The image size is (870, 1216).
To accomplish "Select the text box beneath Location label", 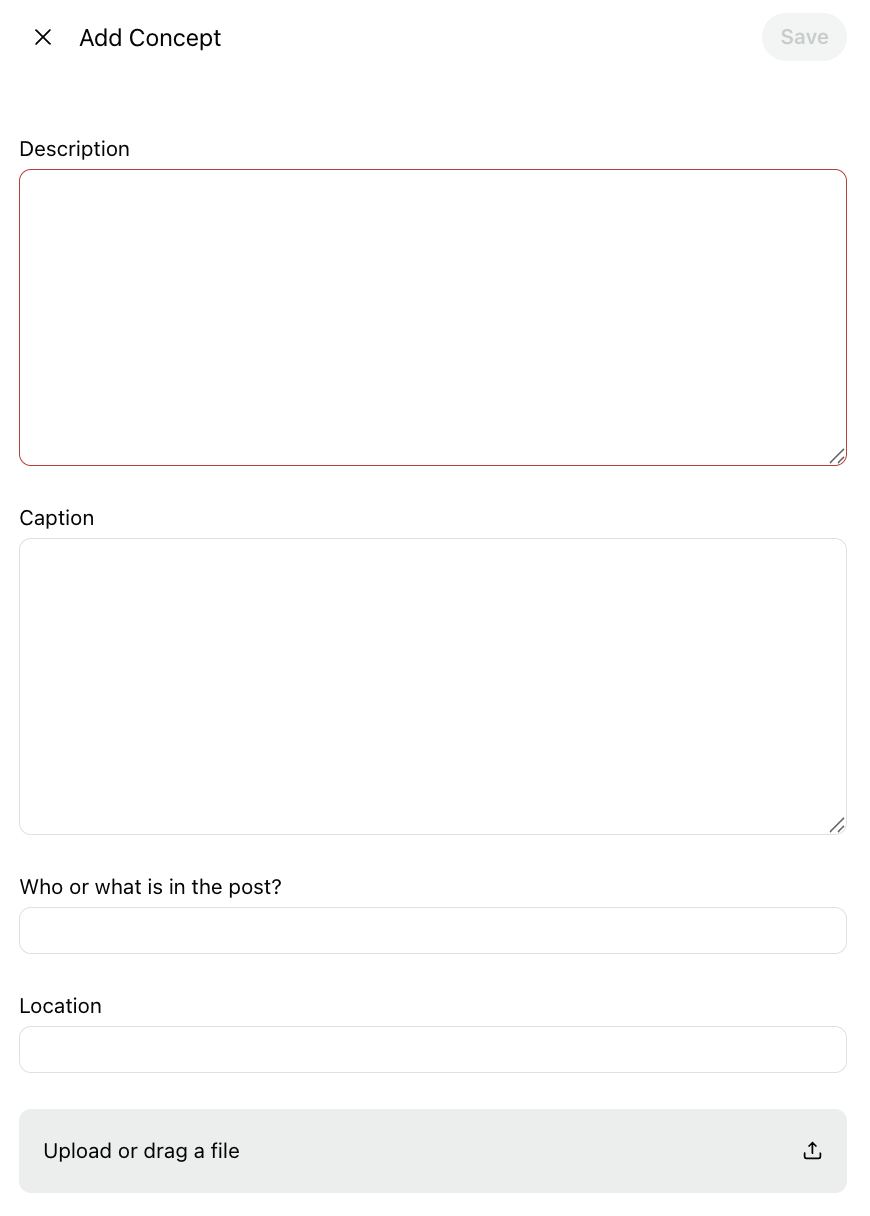I will click(433, 1049).
